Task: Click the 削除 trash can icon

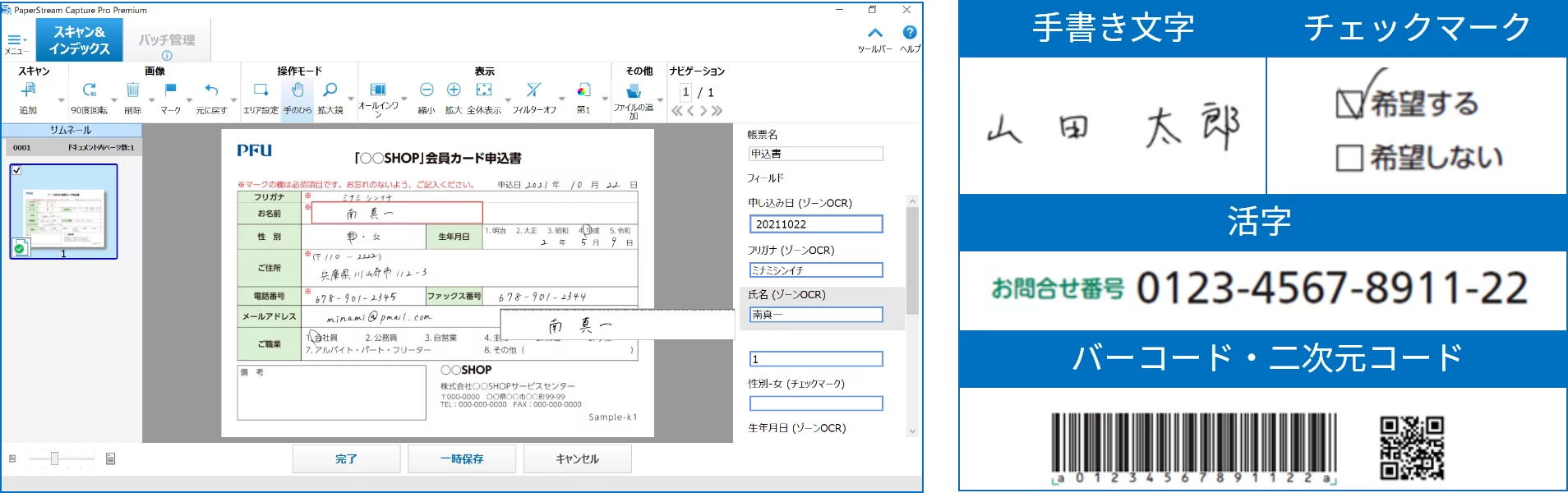Action: (132, 90)
